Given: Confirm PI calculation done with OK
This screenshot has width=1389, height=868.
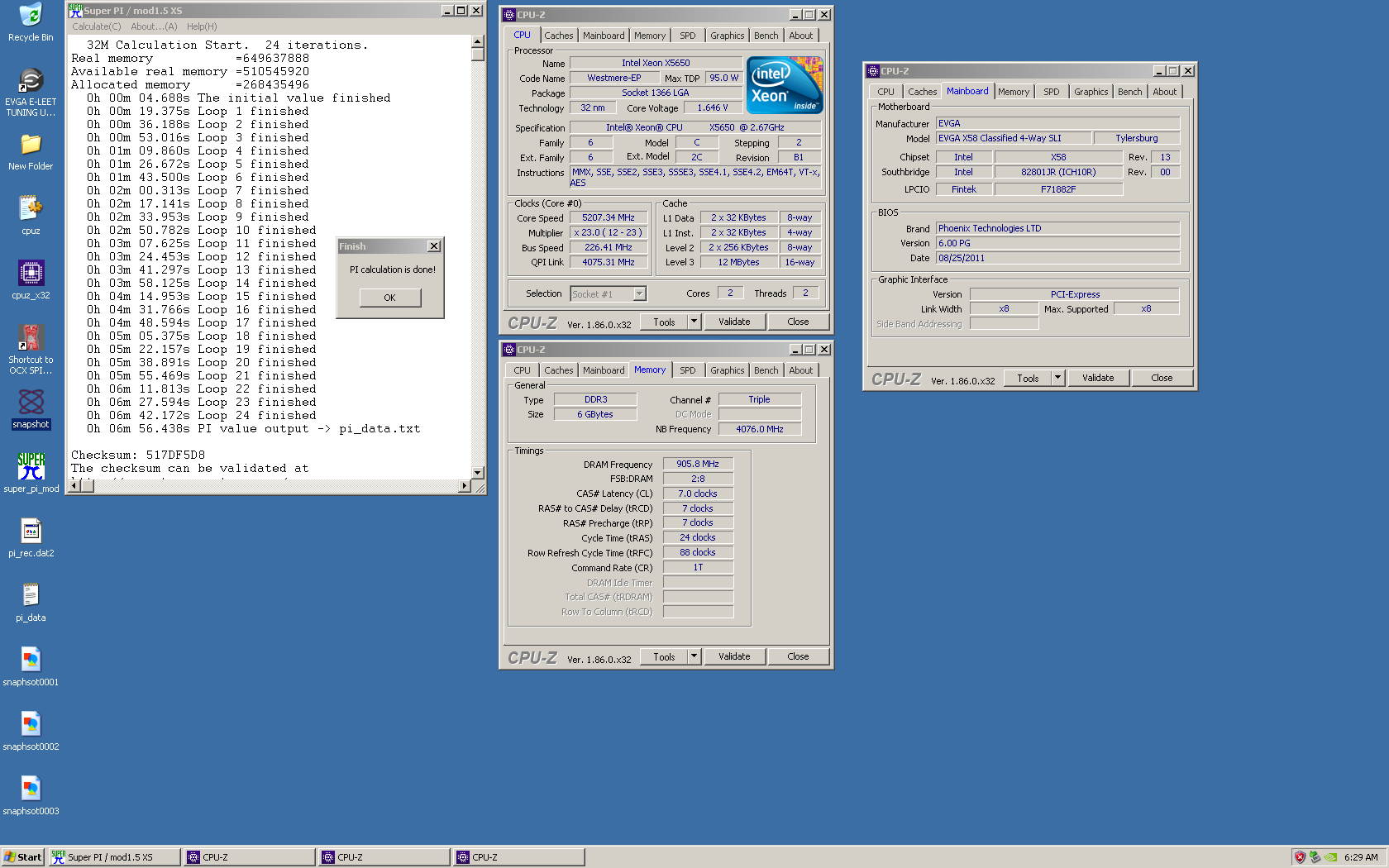Looking at the screenshot, I should point(390,298).
